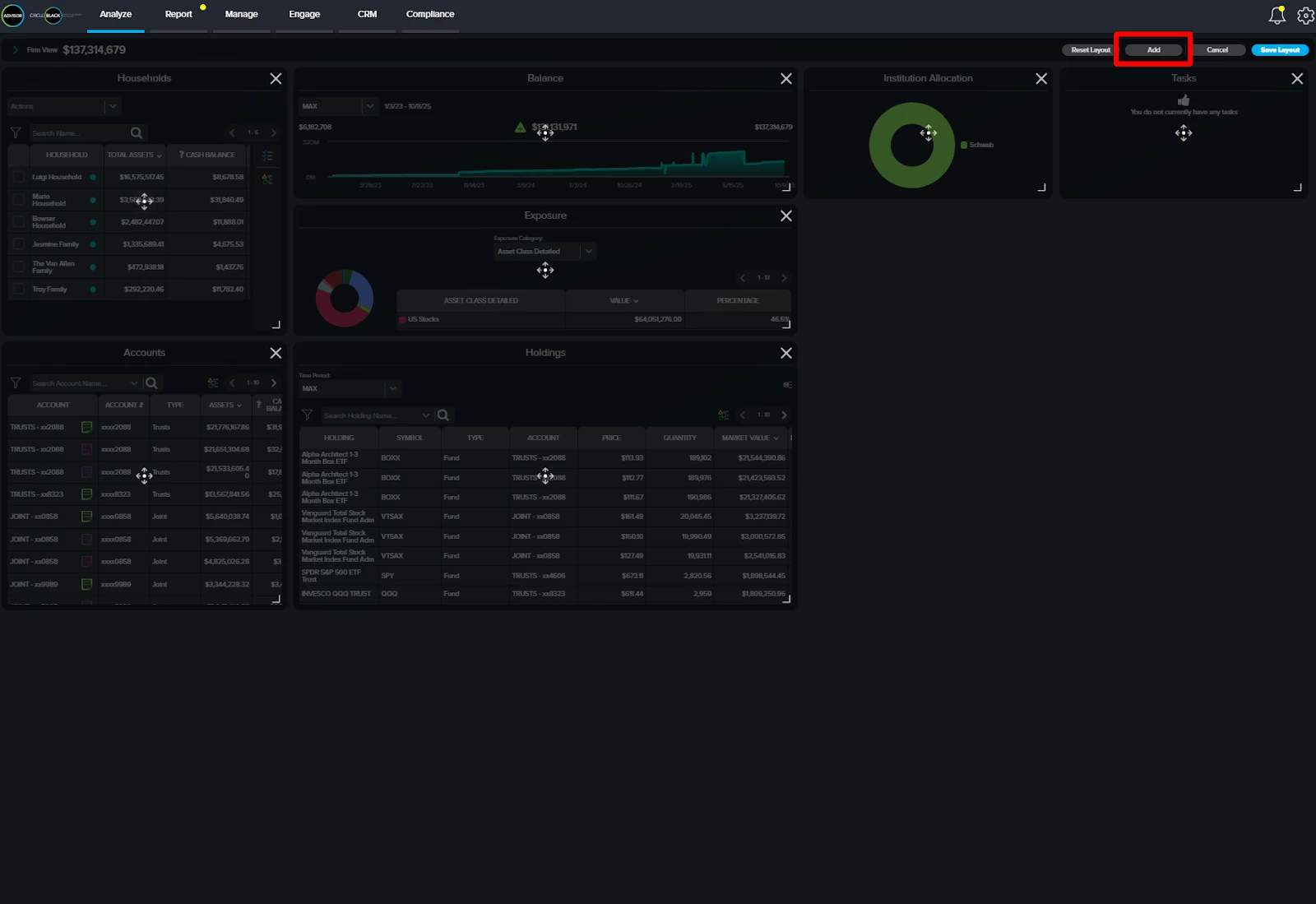Screen dimensions: 1316x904
Task: Open Balance MAX time period dropdown
Action: click(338, 106)
